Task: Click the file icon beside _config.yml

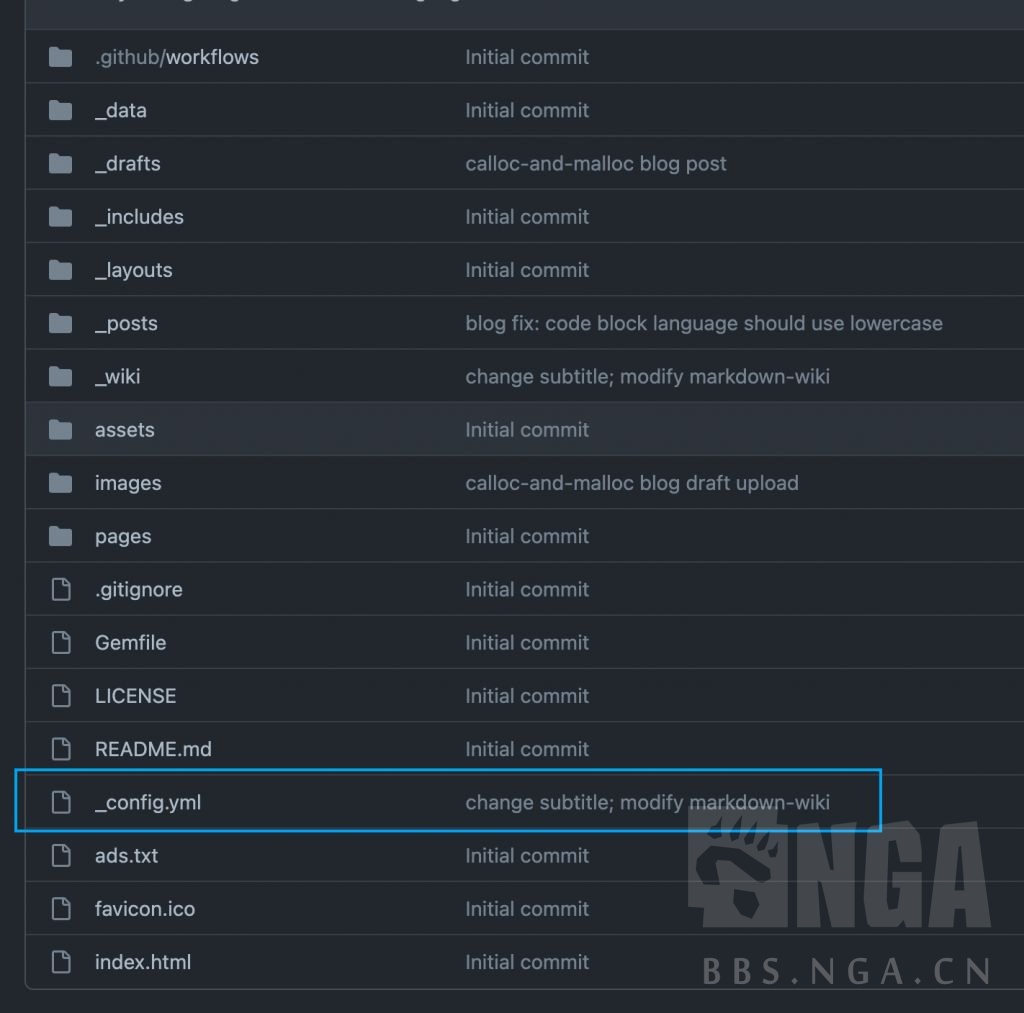Action: (x=60, y=802)
